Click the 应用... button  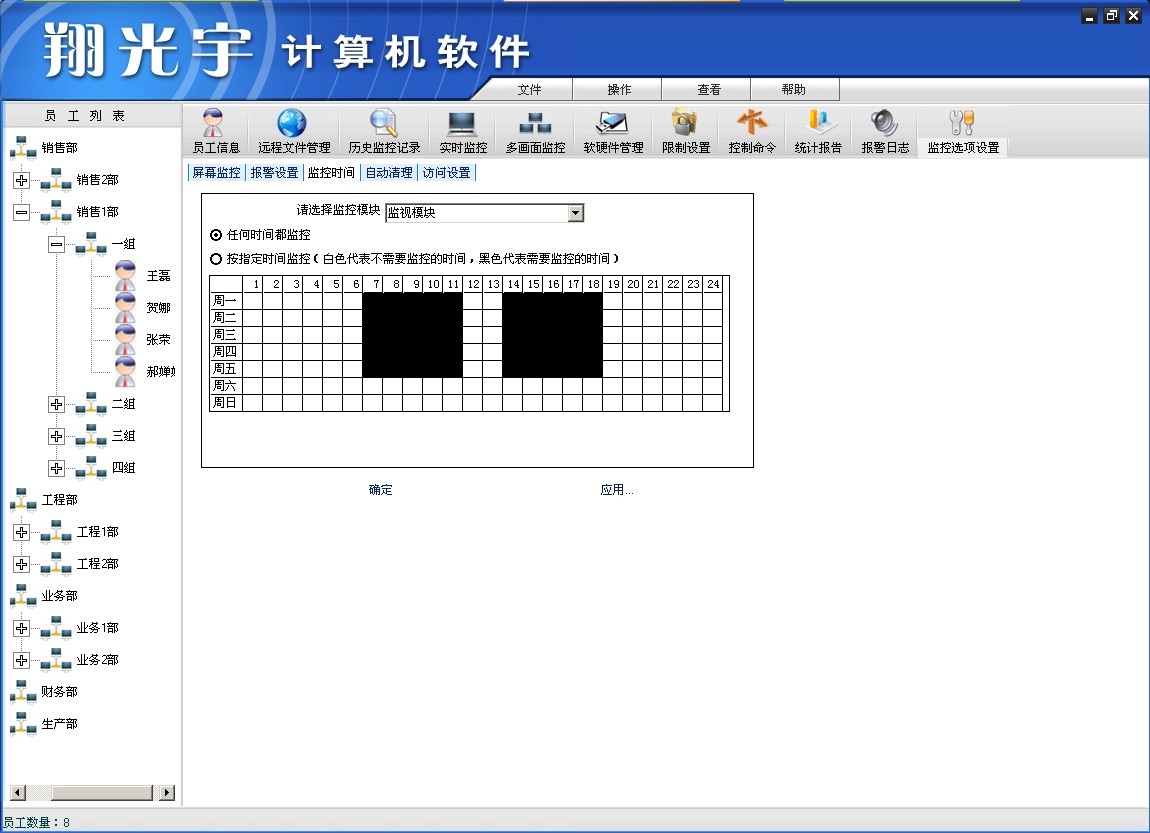click(x=616, y=490)
